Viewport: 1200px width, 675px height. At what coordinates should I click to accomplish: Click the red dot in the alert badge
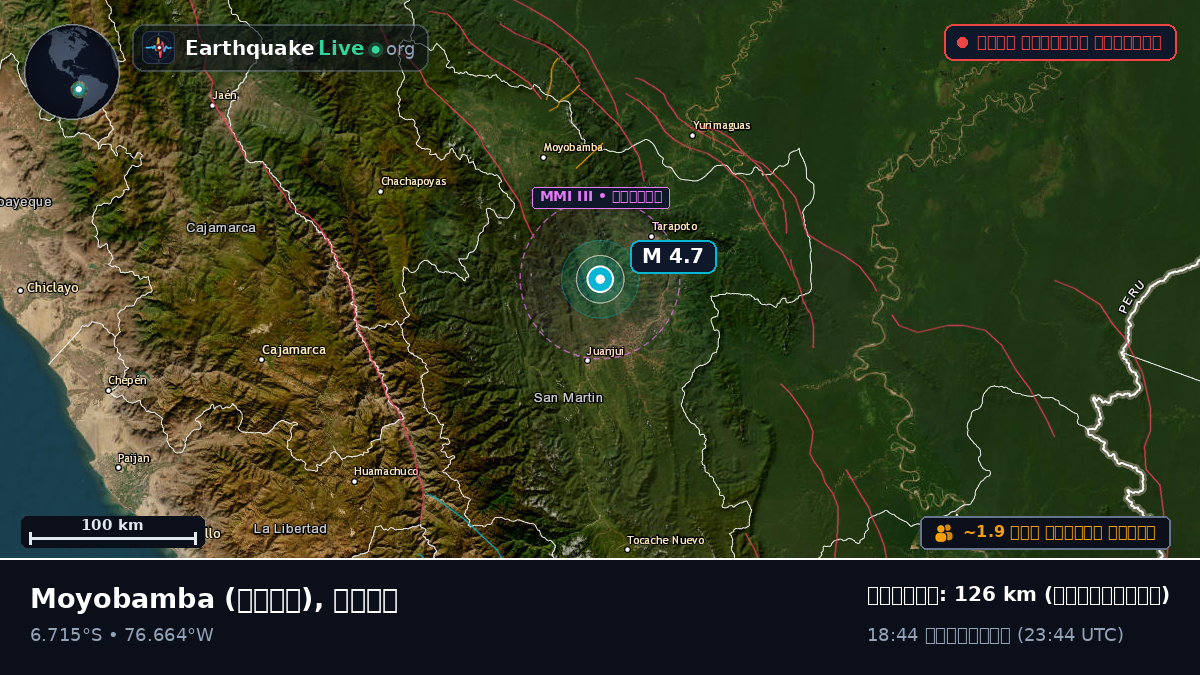962,42
